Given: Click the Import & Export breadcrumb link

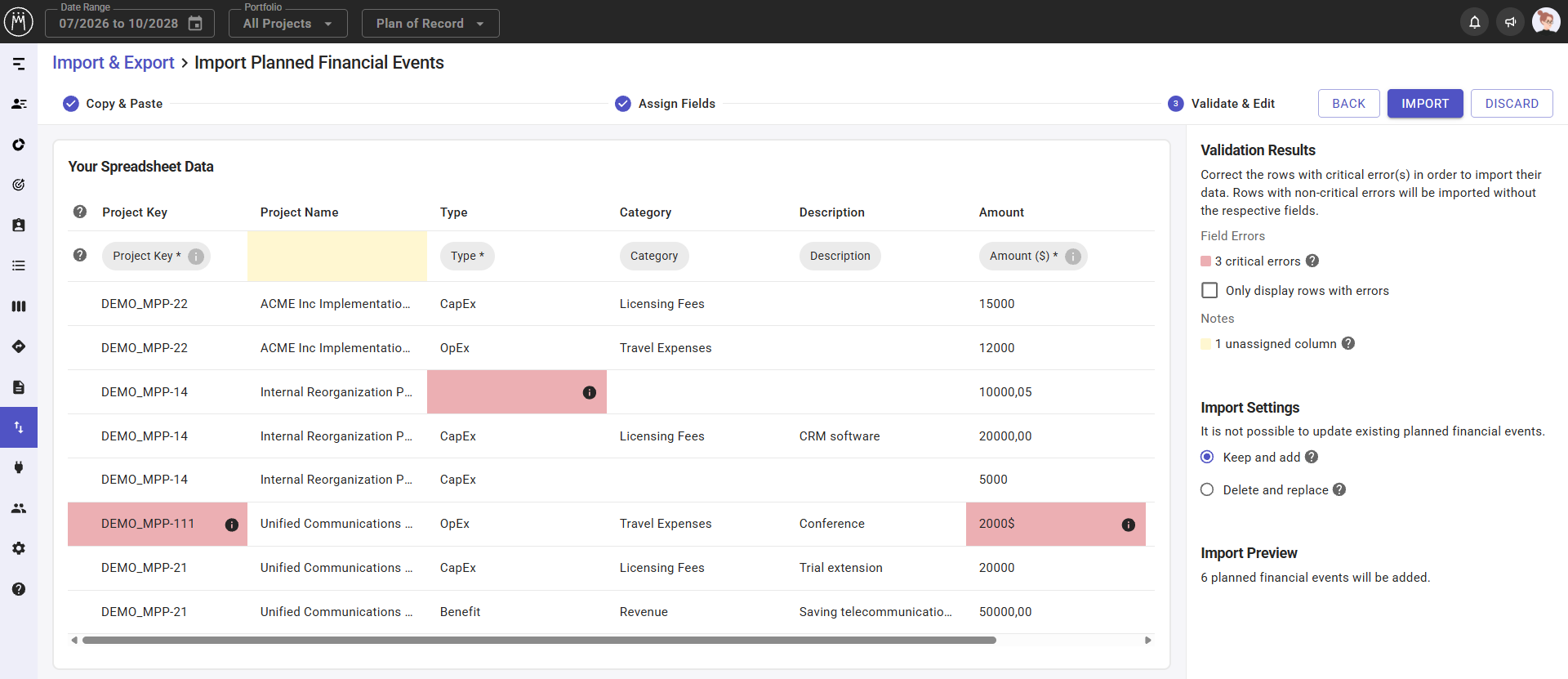Looking at the screenshot, I should click(114, 63).
